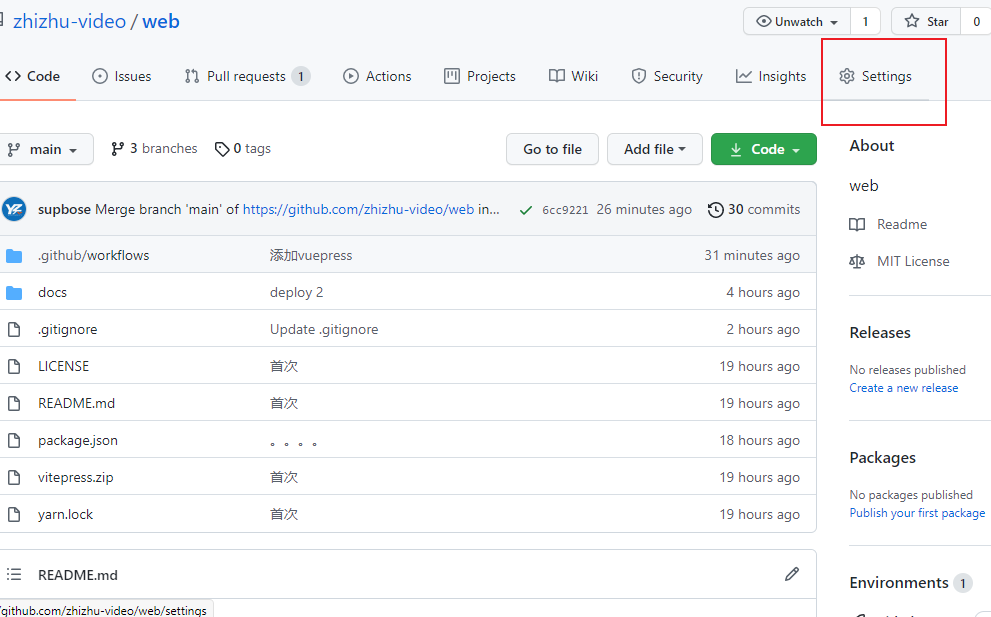Viewport: 991px width, 617px height.
Task: Open the web repository name link
Action: (x=161, y=21)
